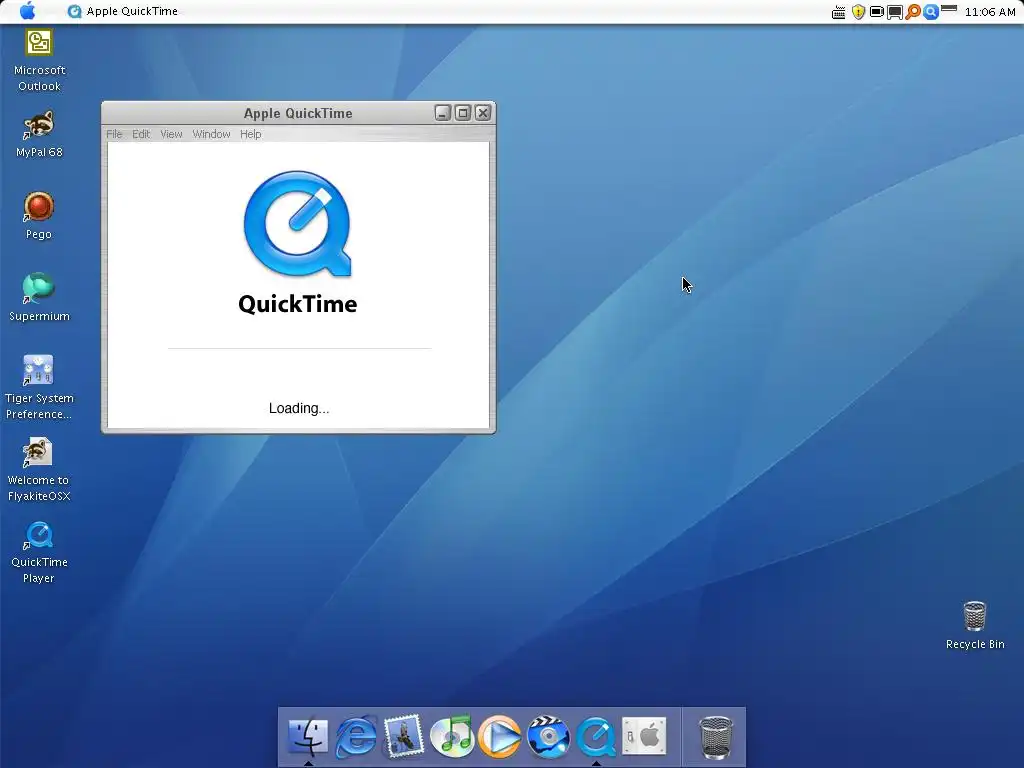The height and width of the screenshot is (768, 1024).
Task: Close the Apple QuickTime window
Action: tap(483, 113)
